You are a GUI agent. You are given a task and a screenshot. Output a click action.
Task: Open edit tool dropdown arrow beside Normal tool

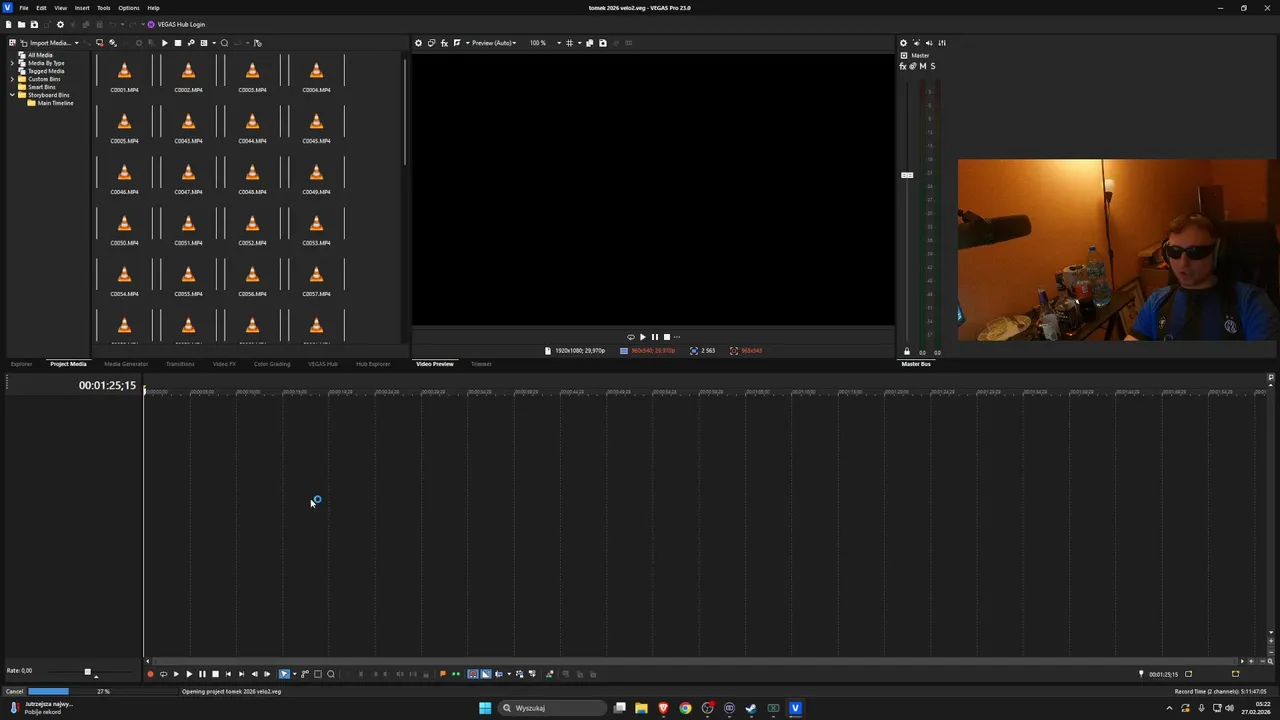point(294,674)
